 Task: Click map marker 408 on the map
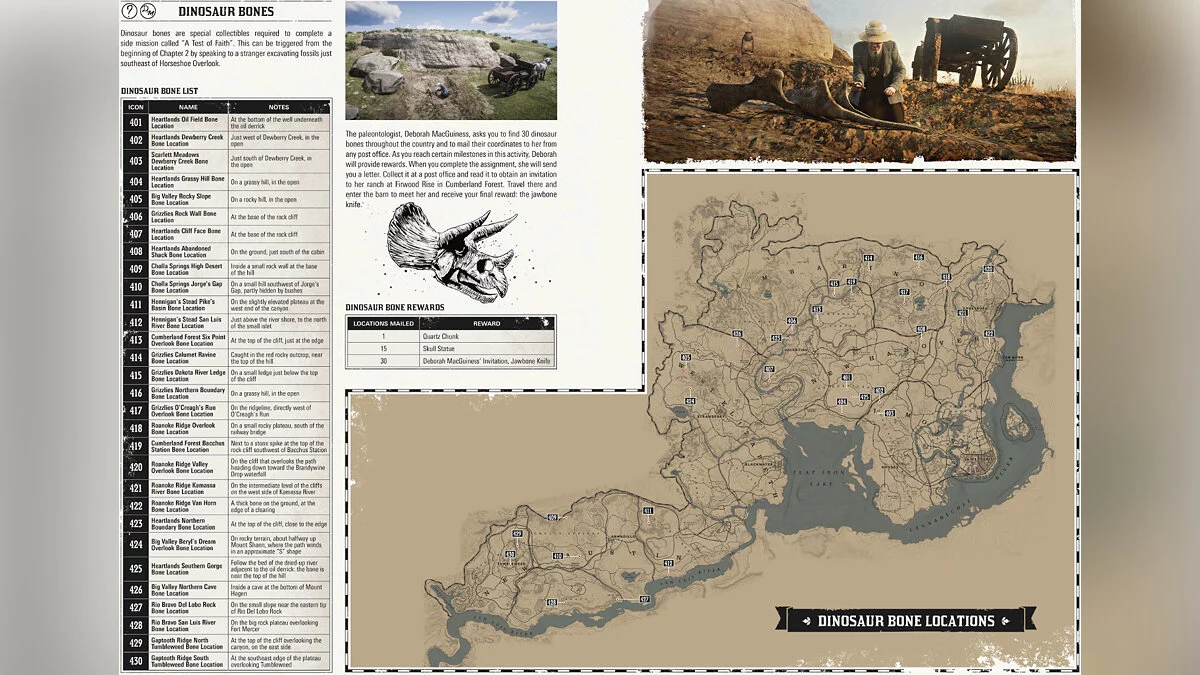922,329
